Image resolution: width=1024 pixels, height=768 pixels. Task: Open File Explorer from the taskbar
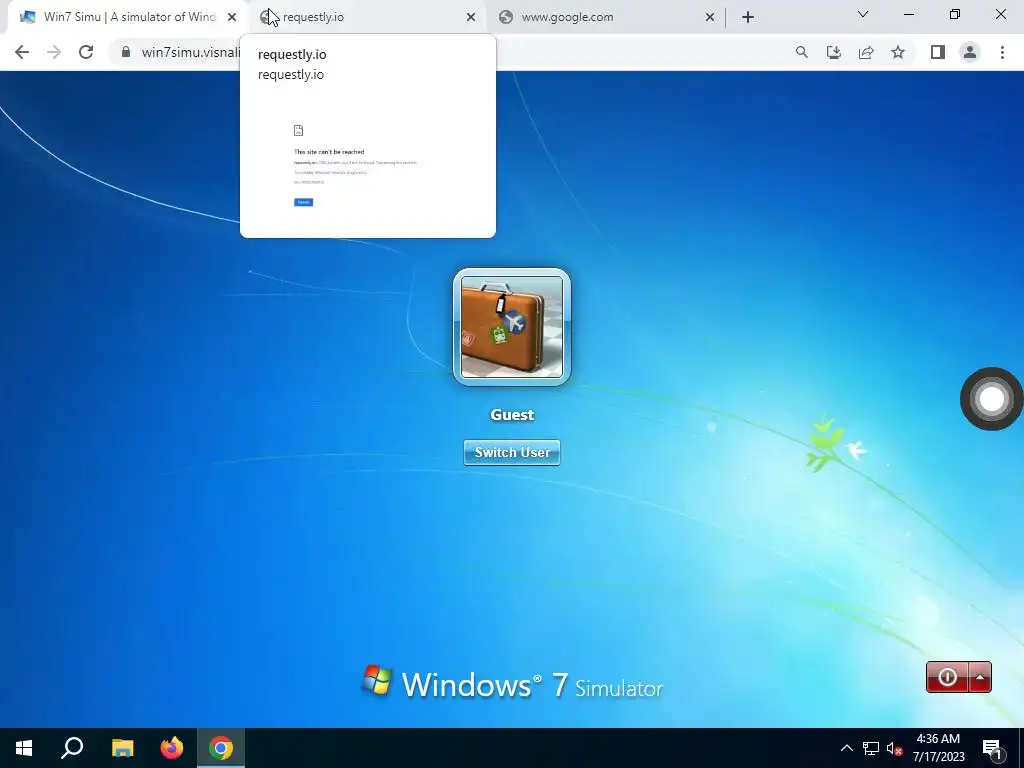[x=122, y=748]
